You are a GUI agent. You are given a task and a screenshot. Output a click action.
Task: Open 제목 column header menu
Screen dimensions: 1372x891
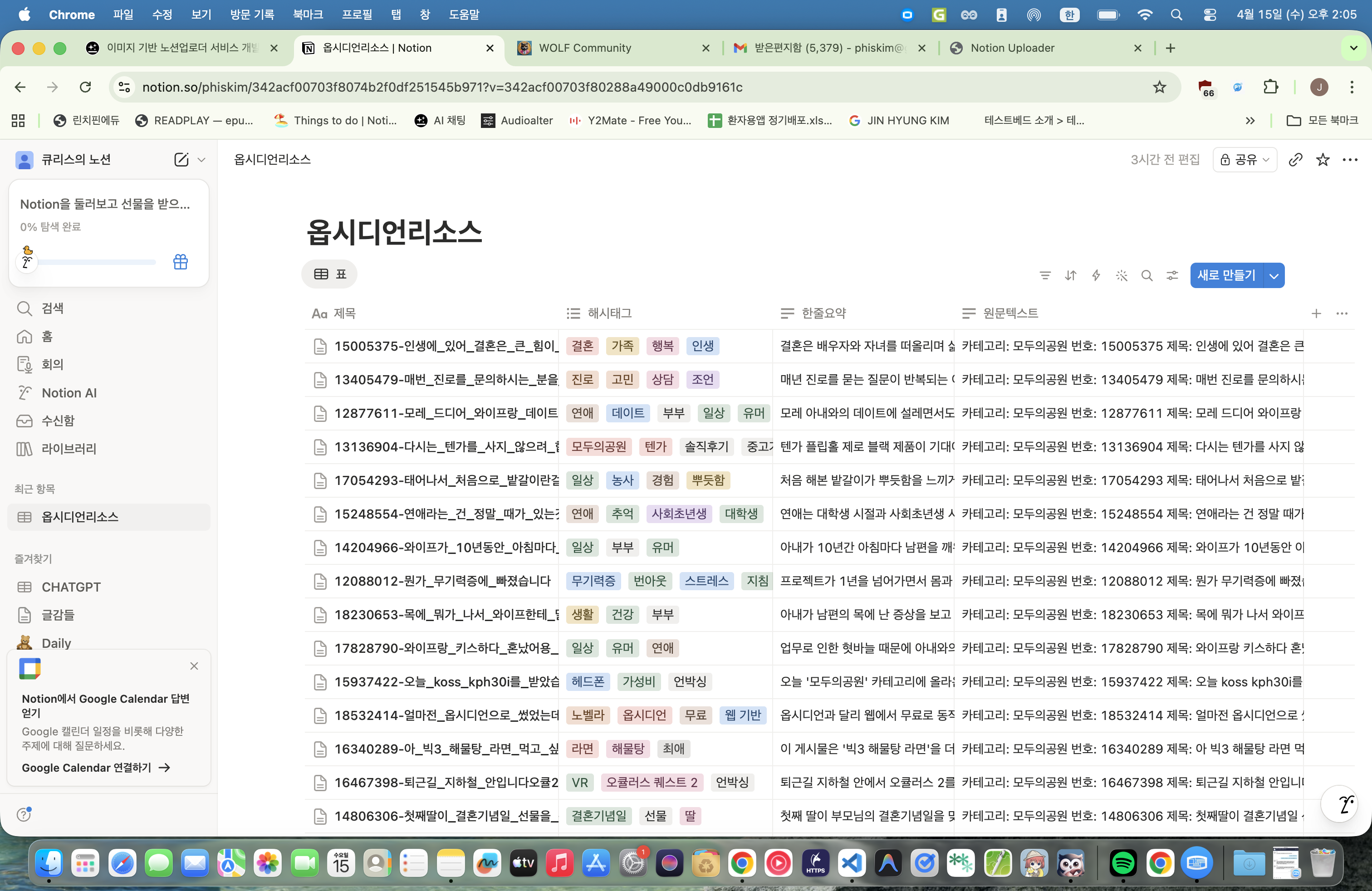coord(333,313)
